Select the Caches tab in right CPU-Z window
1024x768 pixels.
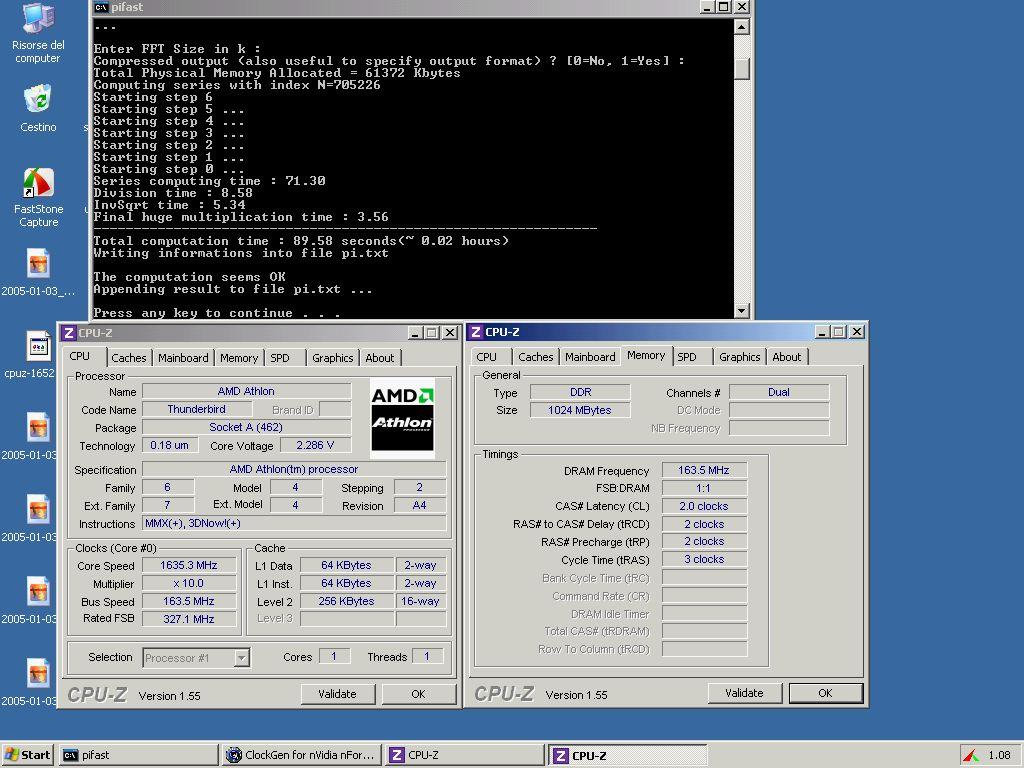[536, 357]
